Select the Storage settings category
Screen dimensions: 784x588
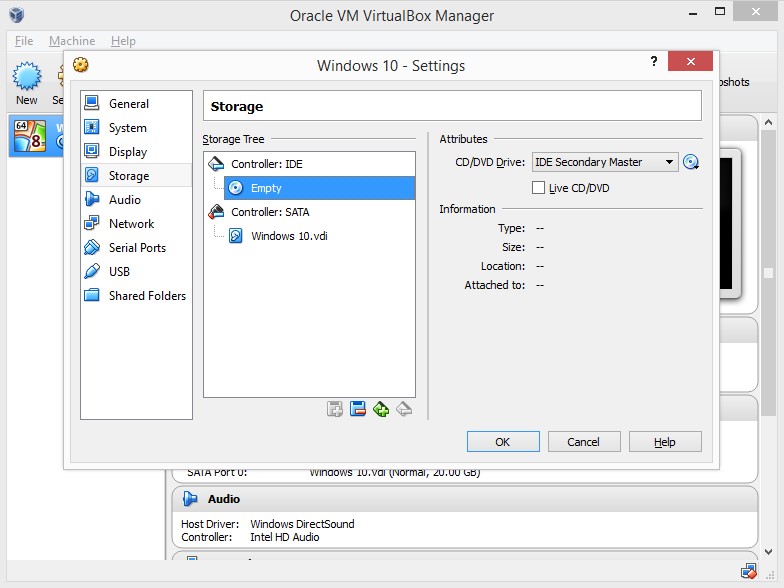(x=136, y=176)
